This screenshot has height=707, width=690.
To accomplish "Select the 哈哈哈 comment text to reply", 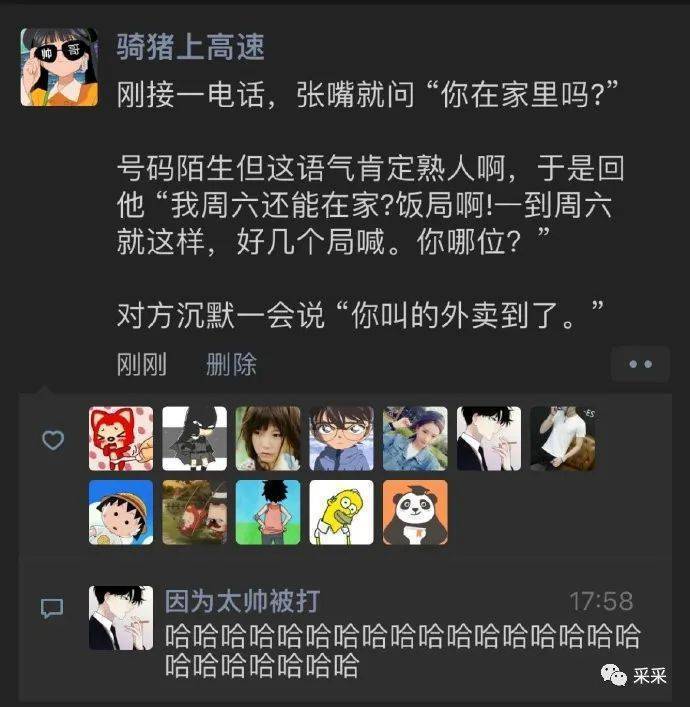I will click(402, 651).
